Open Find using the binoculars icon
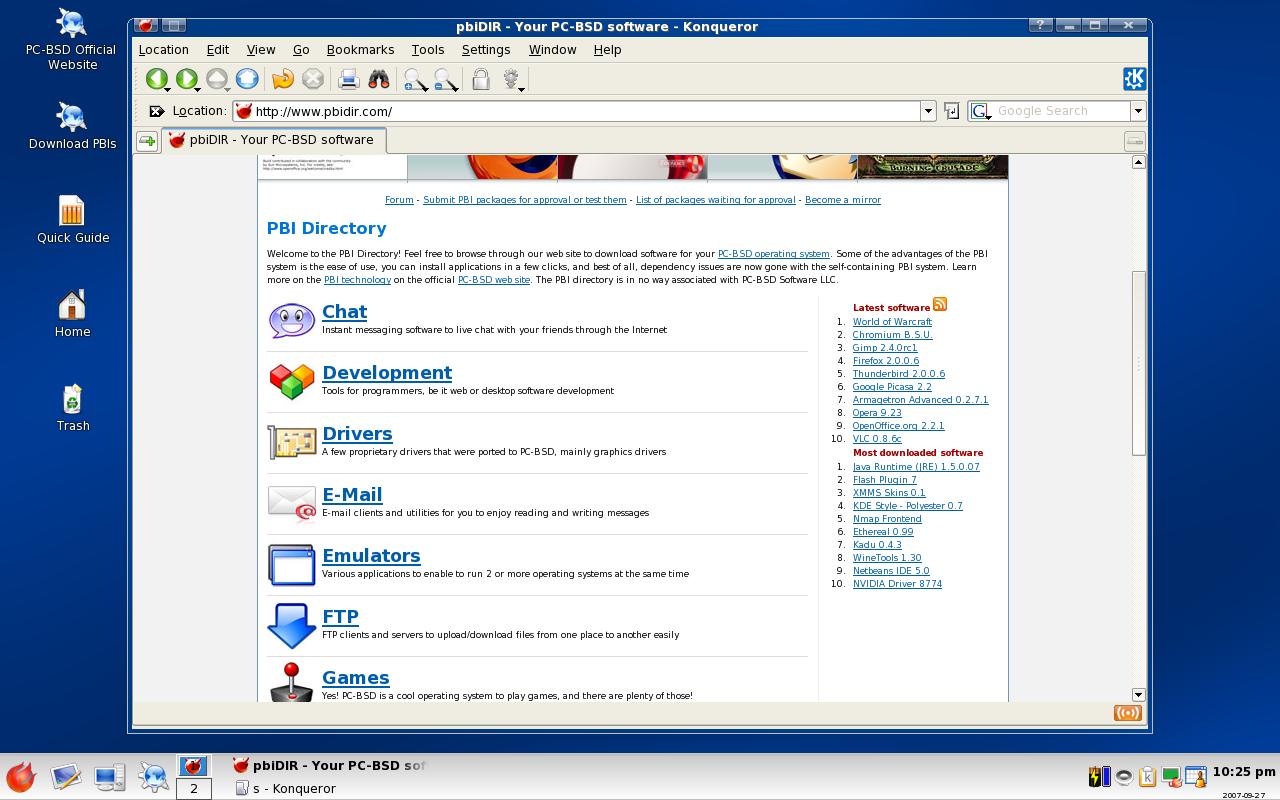 [378, 79]
